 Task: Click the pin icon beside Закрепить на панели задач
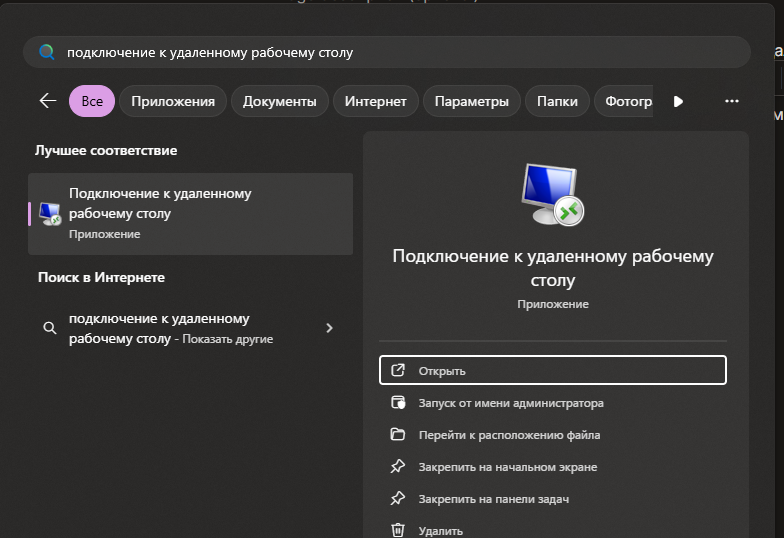398,499
